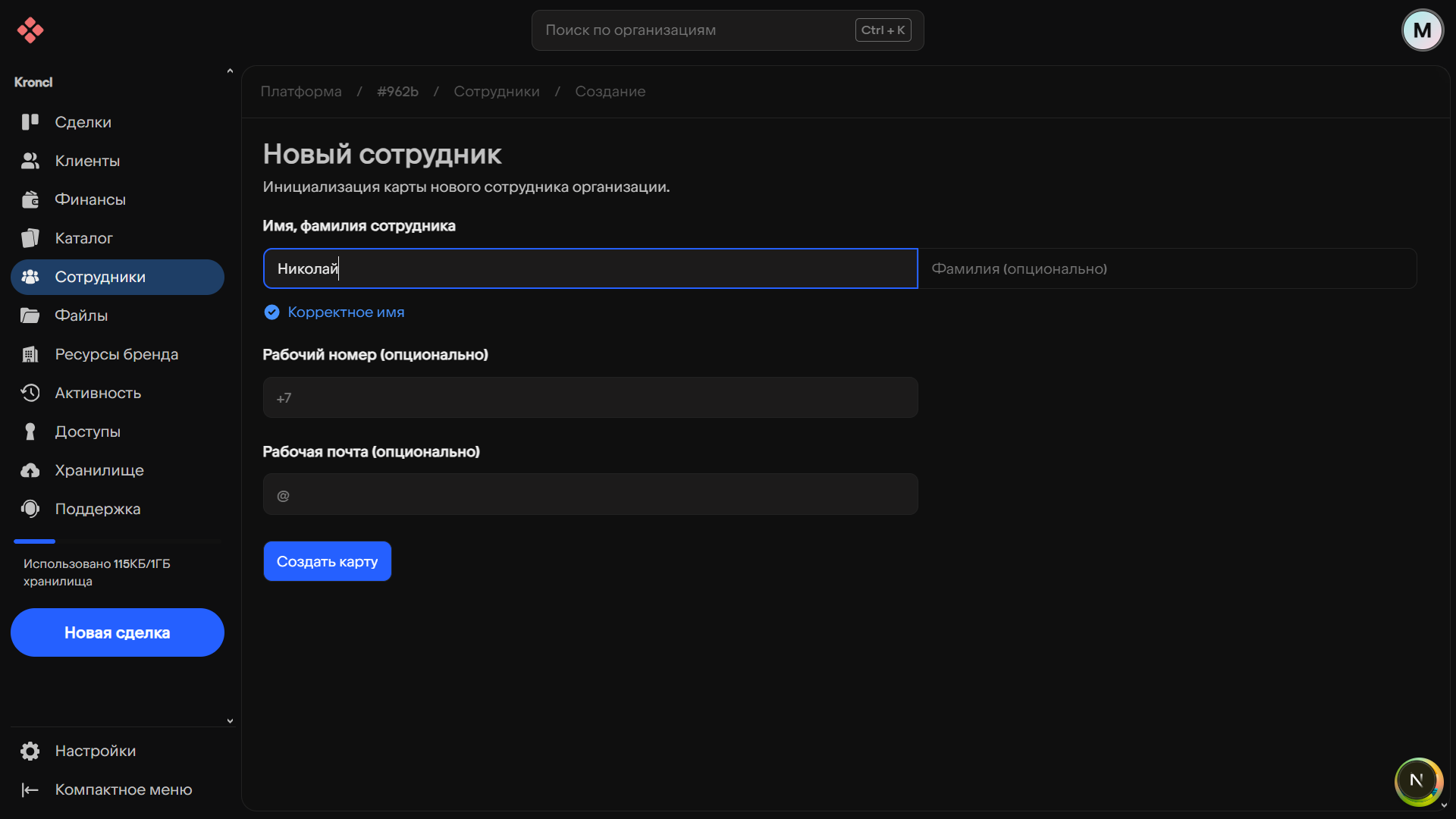Open user avatar M menu
This screenshot has width=1456, height=819.
pos(1422,30)
